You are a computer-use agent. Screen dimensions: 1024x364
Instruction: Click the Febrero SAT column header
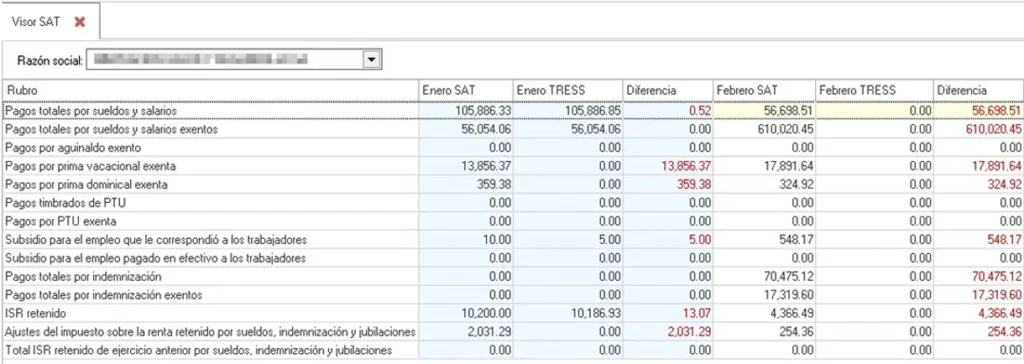[763, 90]
